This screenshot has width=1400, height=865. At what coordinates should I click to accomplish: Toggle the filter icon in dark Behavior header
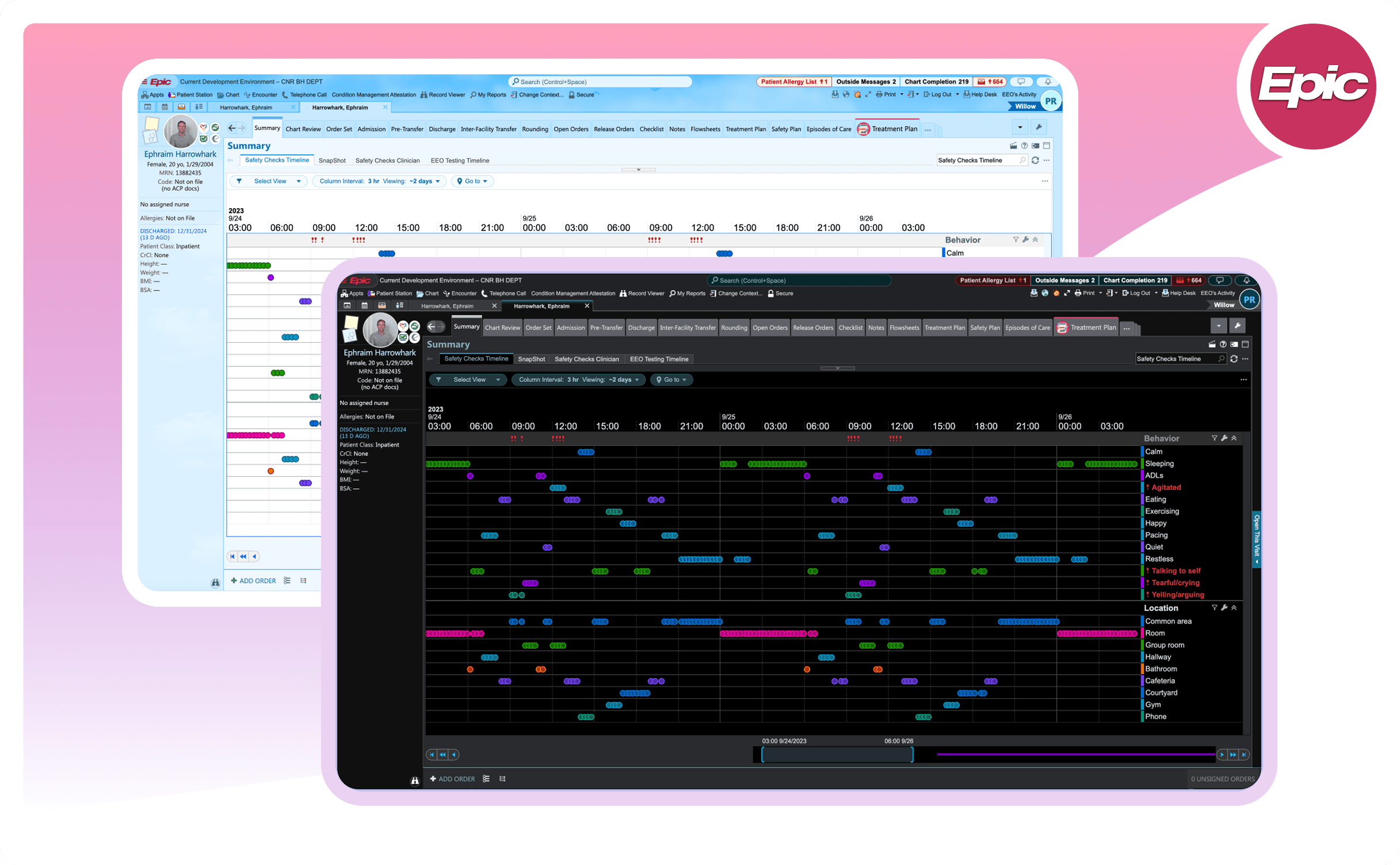[x=1214, y=438]
